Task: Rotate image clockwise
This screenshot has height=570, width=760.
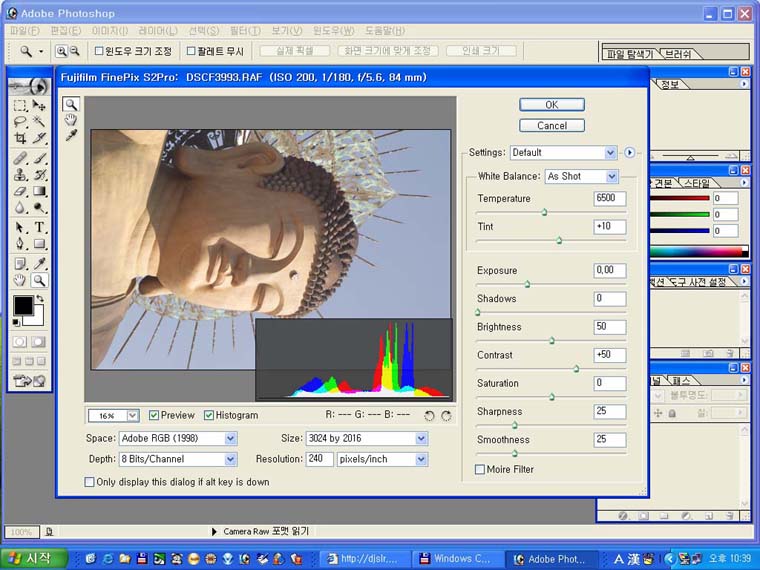Action: coord(446,415)
